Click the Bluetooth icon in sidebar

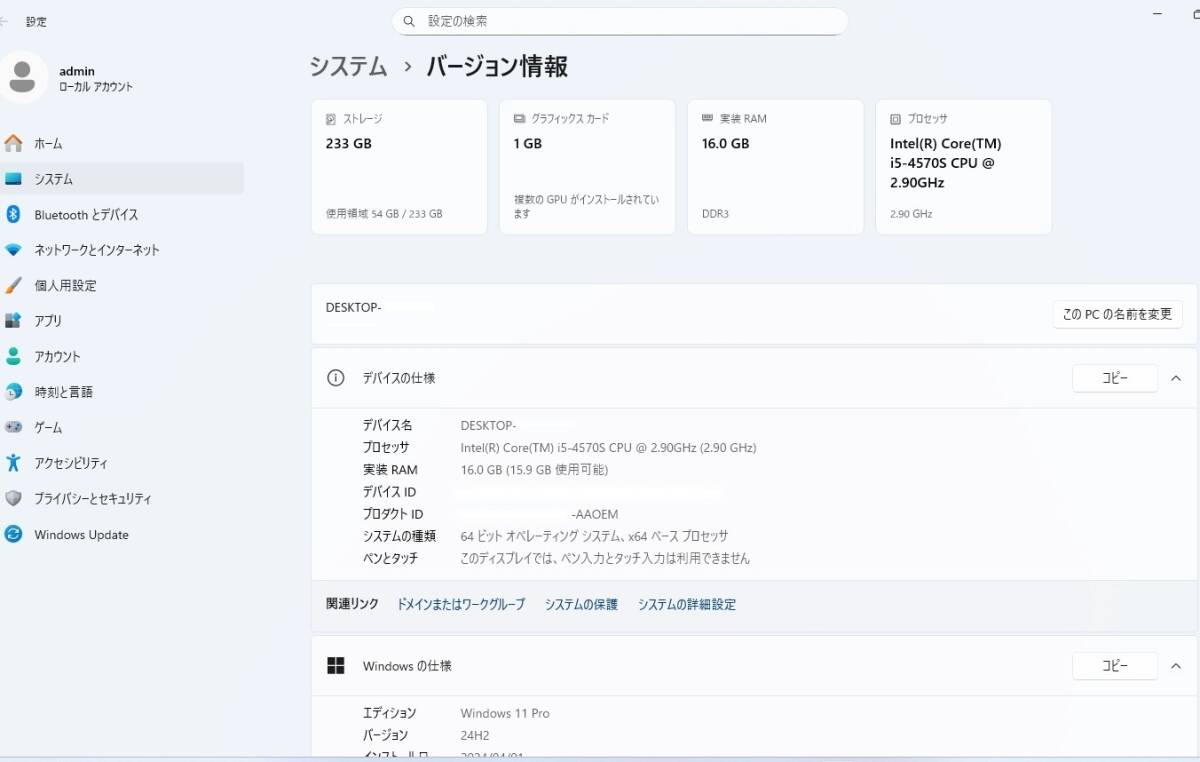[13, 214]
